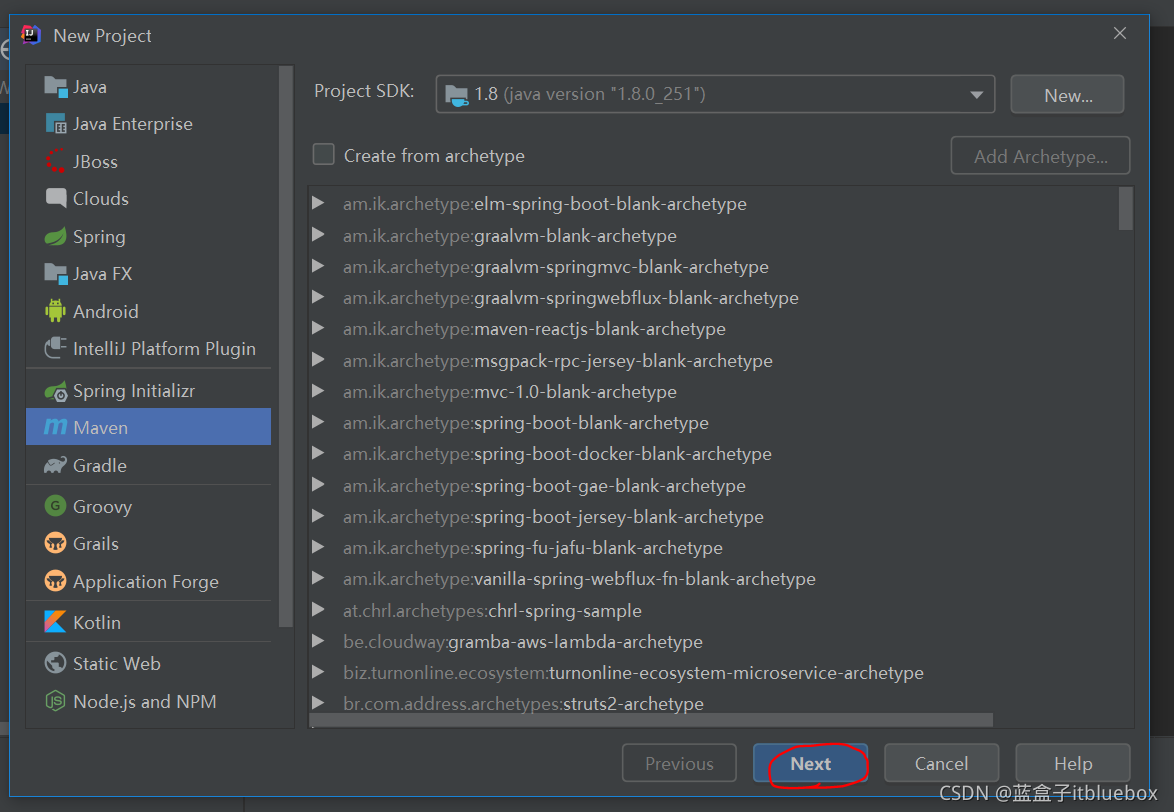Pick the JBoss icon in the sidebar
1174x812 pixels.
55,161
